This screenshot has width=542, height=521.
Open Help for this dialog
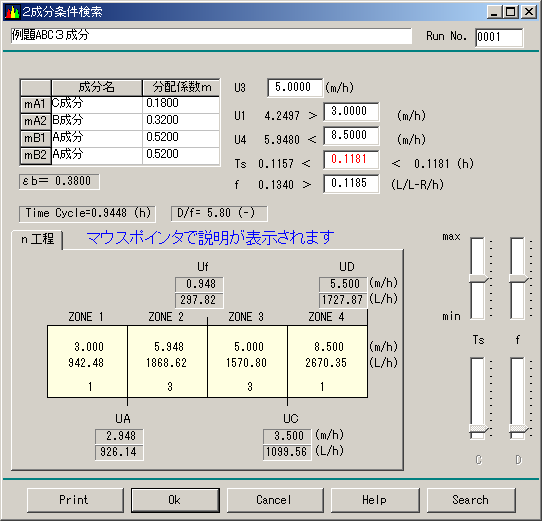[x=375, y=500]
